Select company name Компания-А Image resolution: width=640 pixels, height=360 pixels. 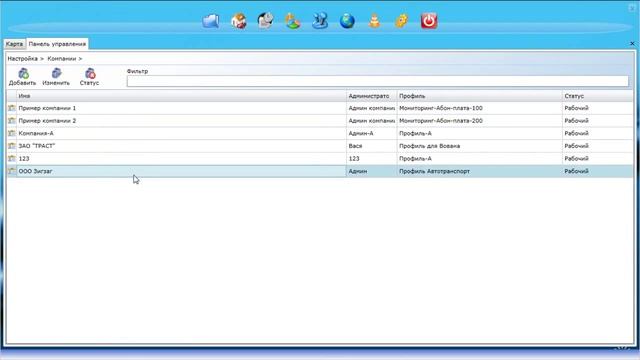(x=36, y=133)
